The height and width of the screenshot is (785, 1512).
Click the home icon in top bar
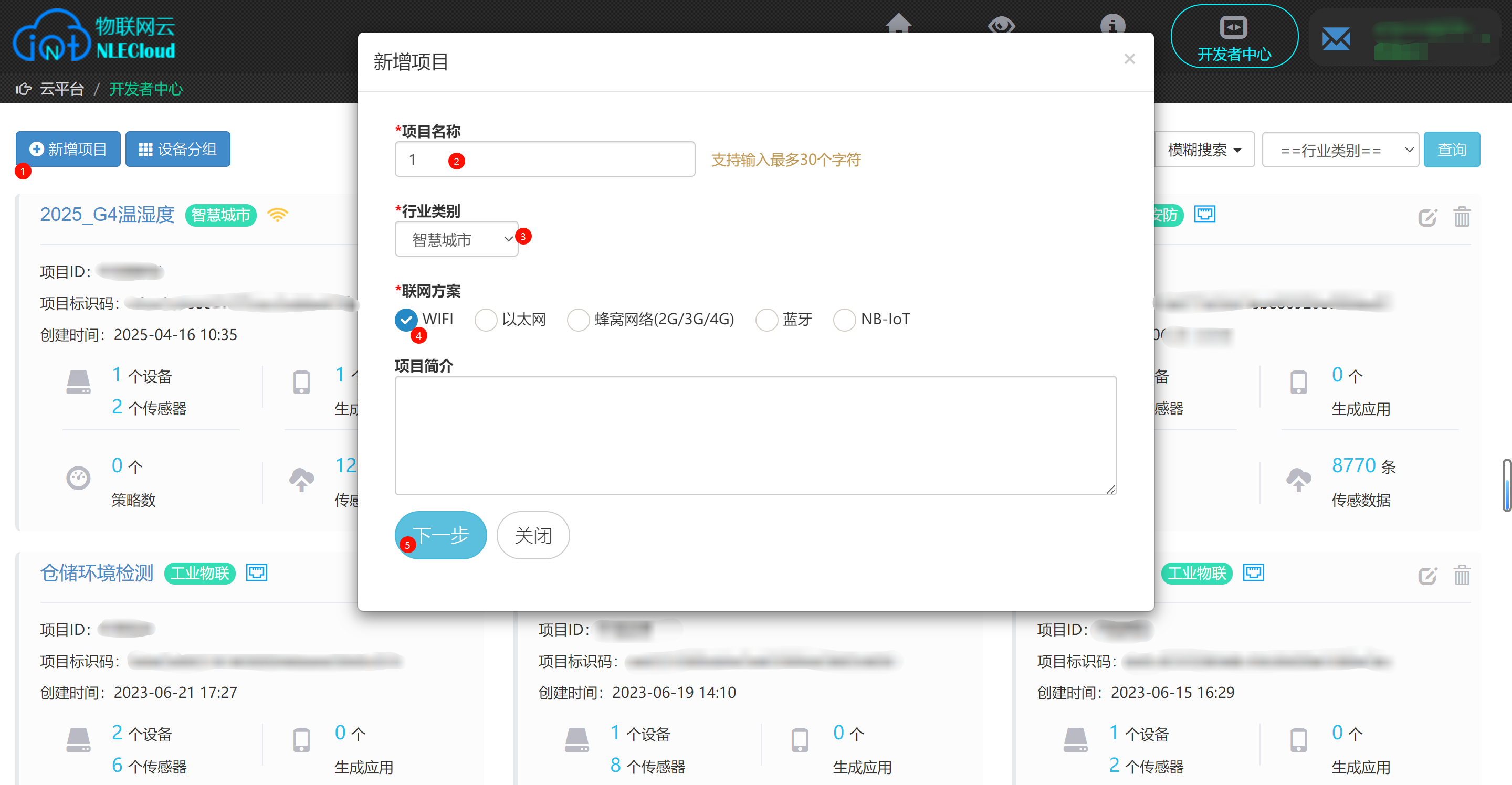click(x=898, y=24)
